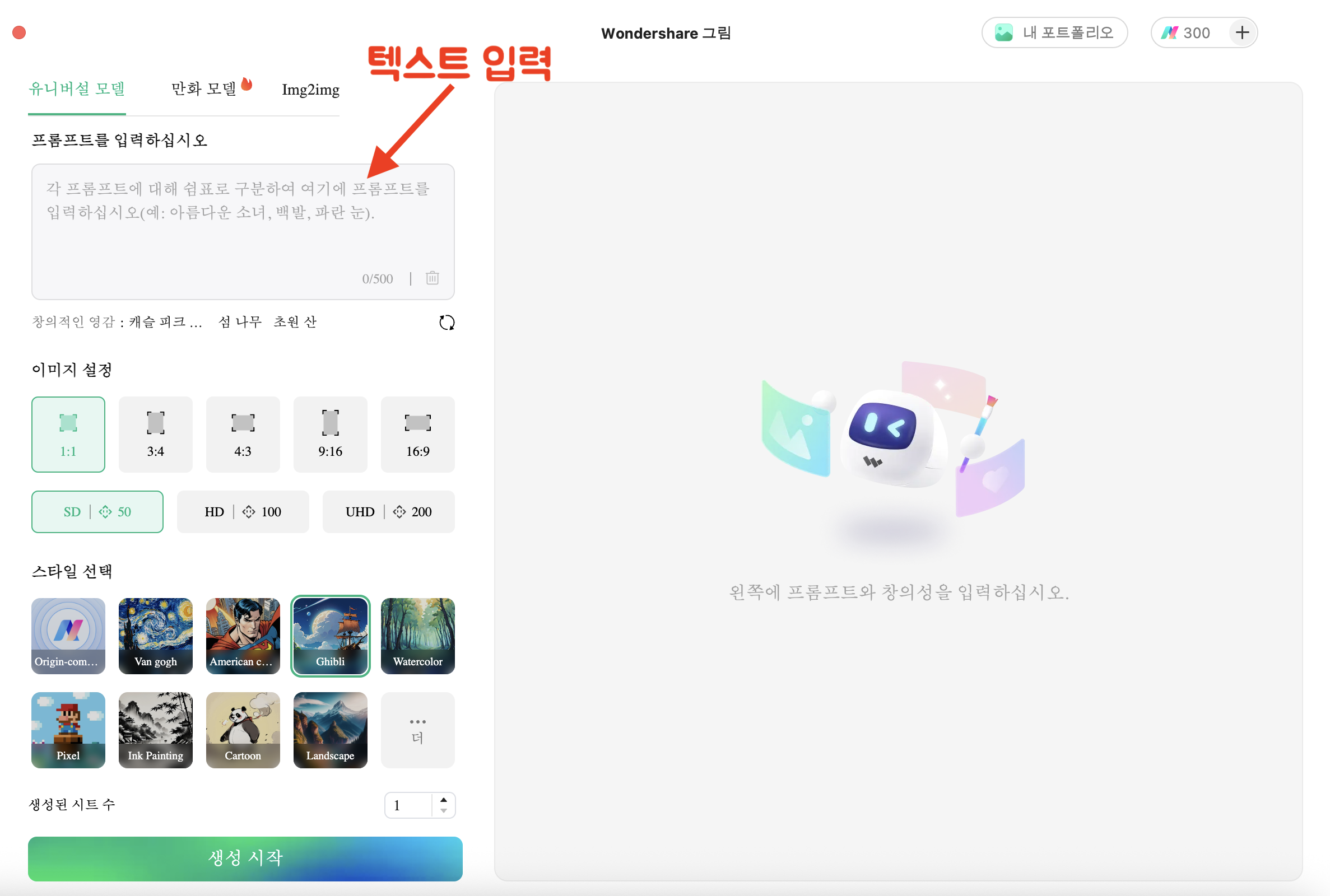This screenshot has width=1330, height=896.
Task: Select the 3:4 aspect ratio
Action: [155, 435]
